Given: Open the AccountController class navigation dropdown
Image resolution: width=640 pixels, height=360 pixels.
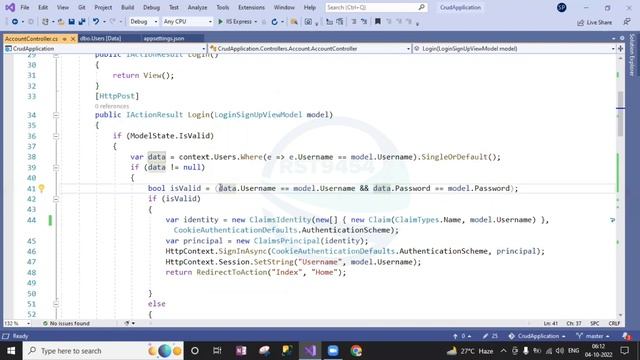Looking at the screenshot, I should point(310,49).
